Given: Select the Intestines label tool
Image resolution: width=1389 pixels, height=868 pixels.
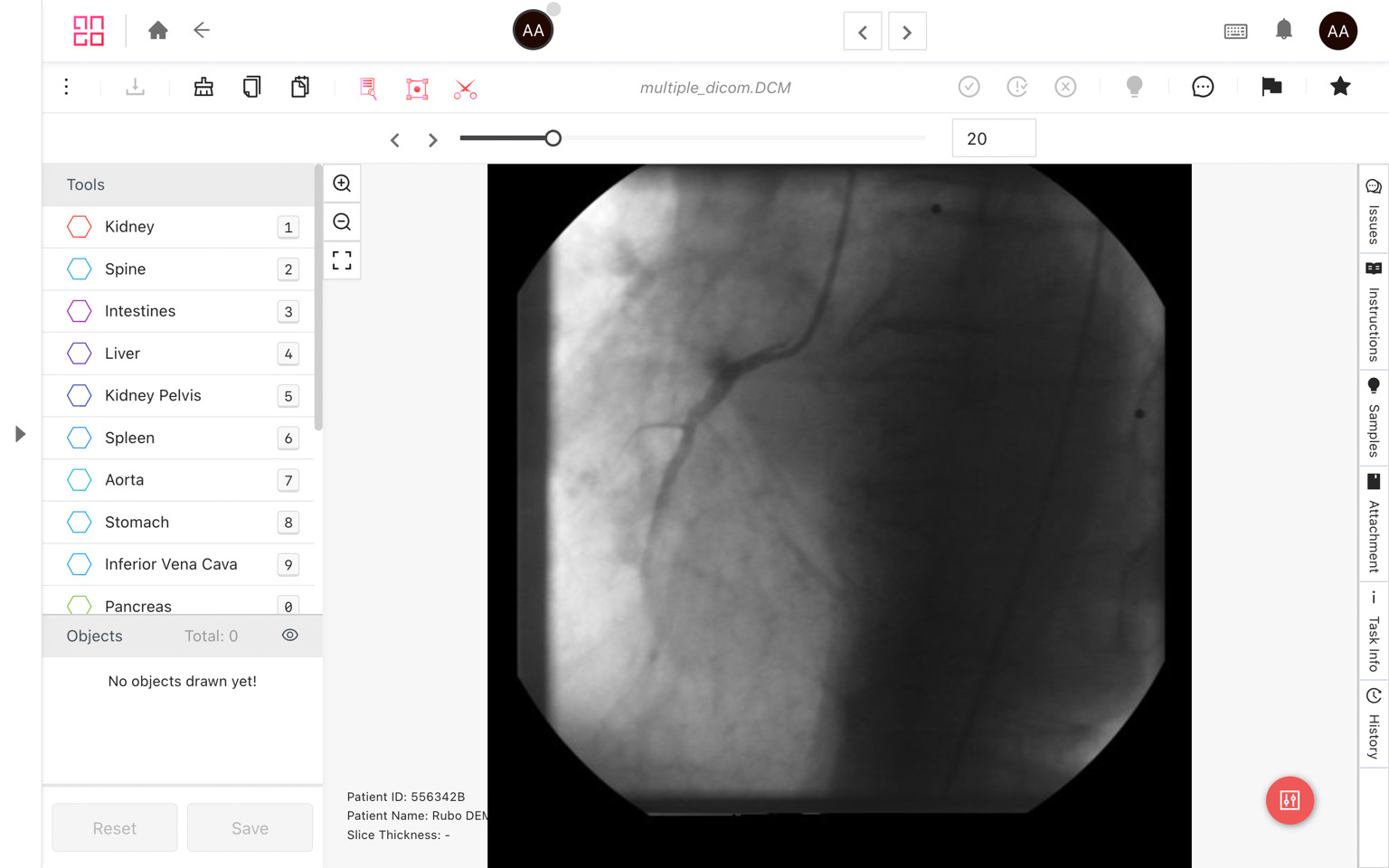Looking at the screenshot, I should tap(179, 311).
